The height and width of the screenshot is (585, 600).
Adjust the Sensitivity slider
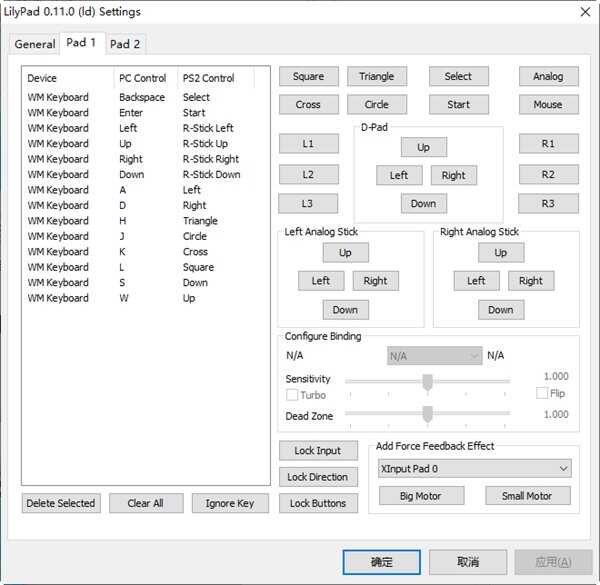coord(427,381)
